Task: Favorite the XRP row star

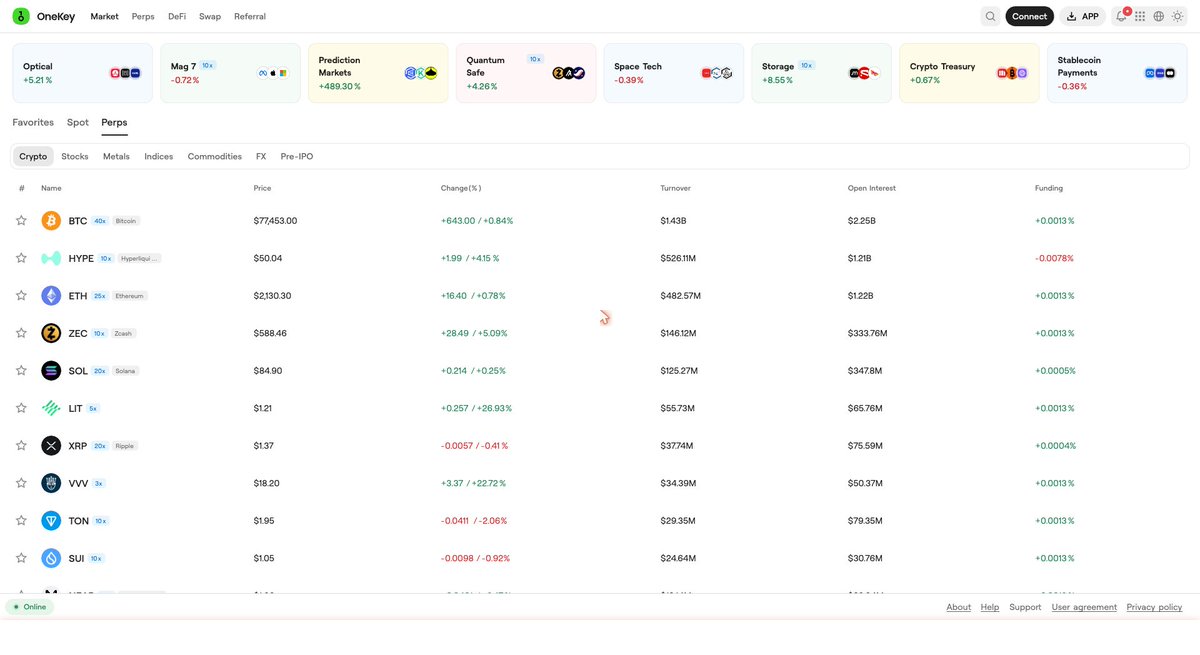Action: click(21, 445)
